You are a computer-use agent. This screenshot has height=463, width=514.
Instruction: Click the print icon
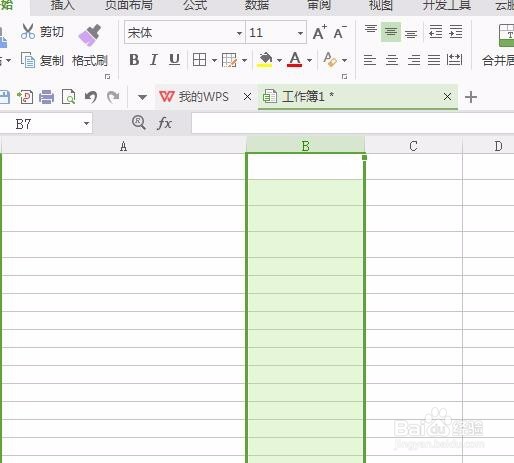pyautogui.click(x=46, y=97)
